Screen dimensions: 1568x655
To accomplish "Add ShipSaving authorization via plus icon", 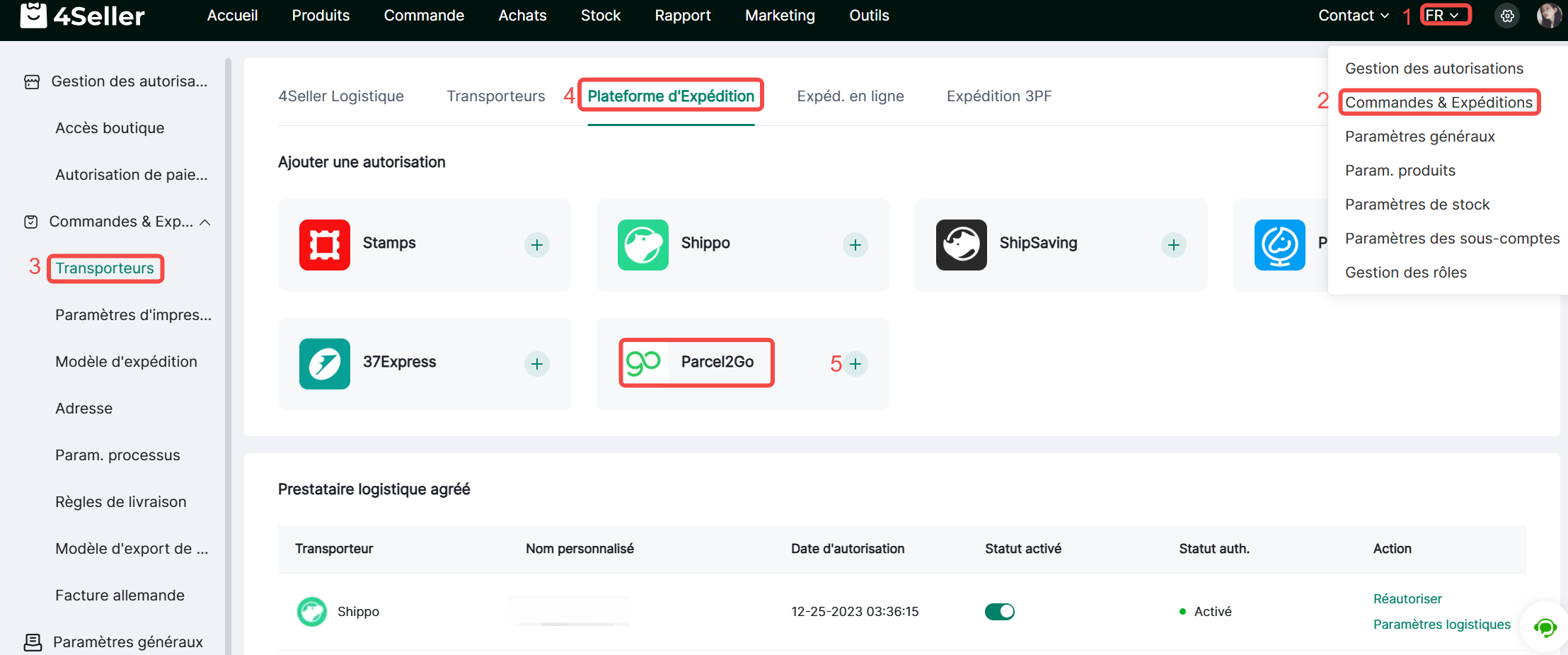I will 1173,244.
